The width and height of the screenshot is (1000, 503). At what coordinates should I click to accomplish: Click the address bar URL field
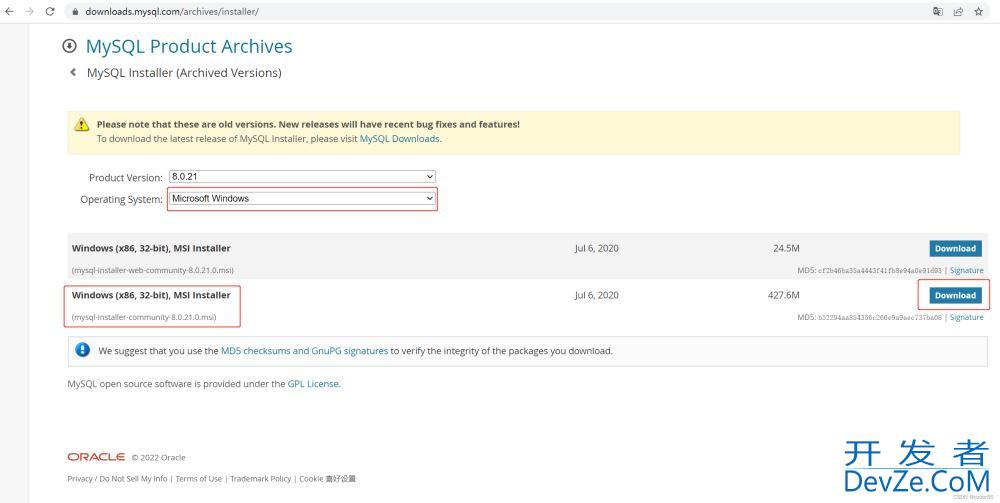[497, 11]
